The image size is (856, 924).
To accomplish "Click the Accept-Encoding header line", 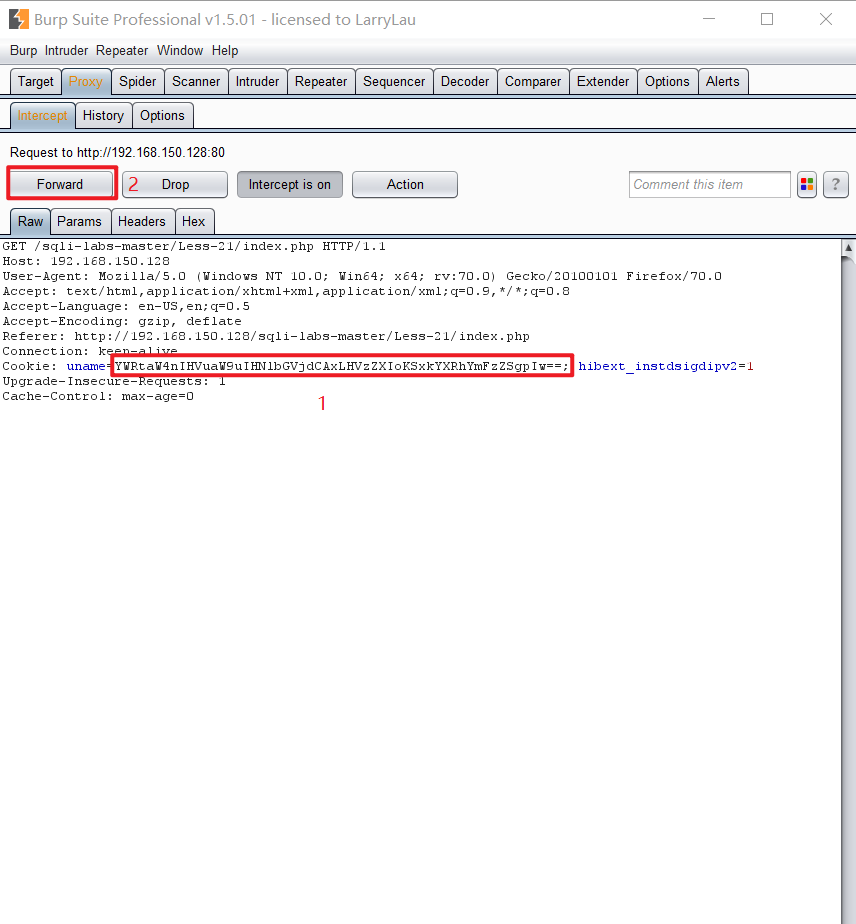I will (x=122, y=321).
